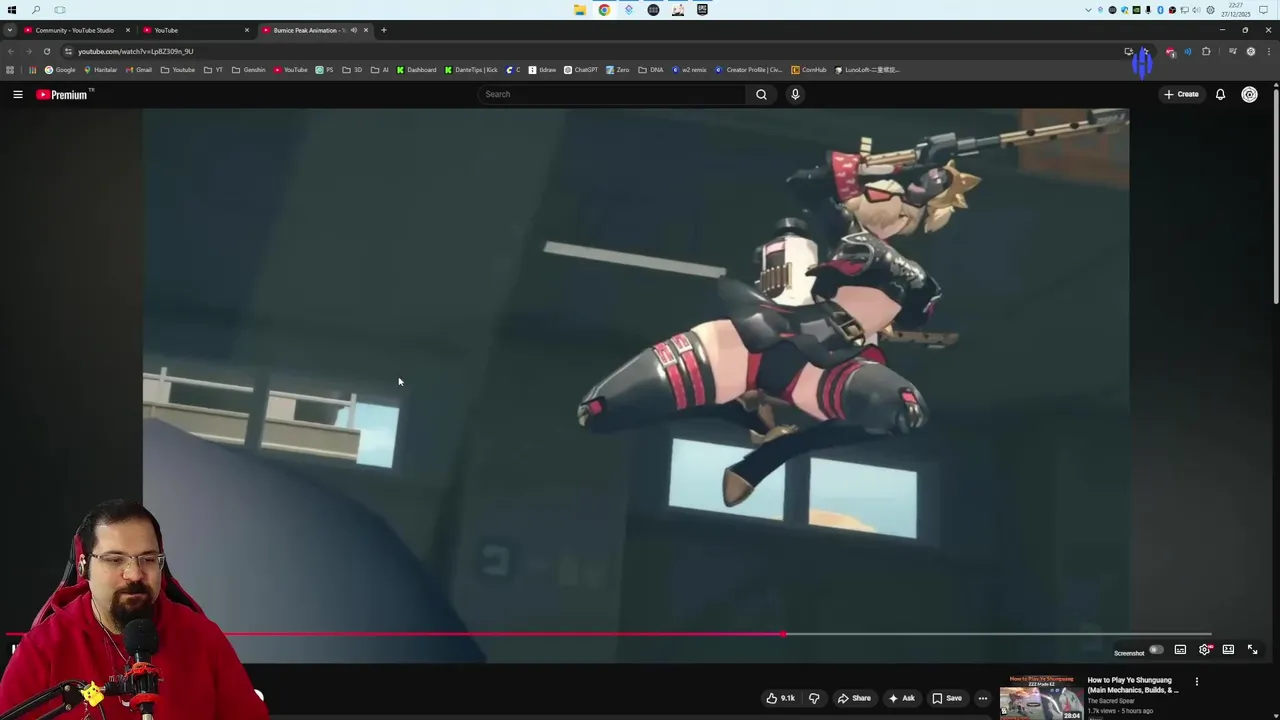Click the Create button
Viewport: 1280px width, 720px height.
pos(1181,94)
